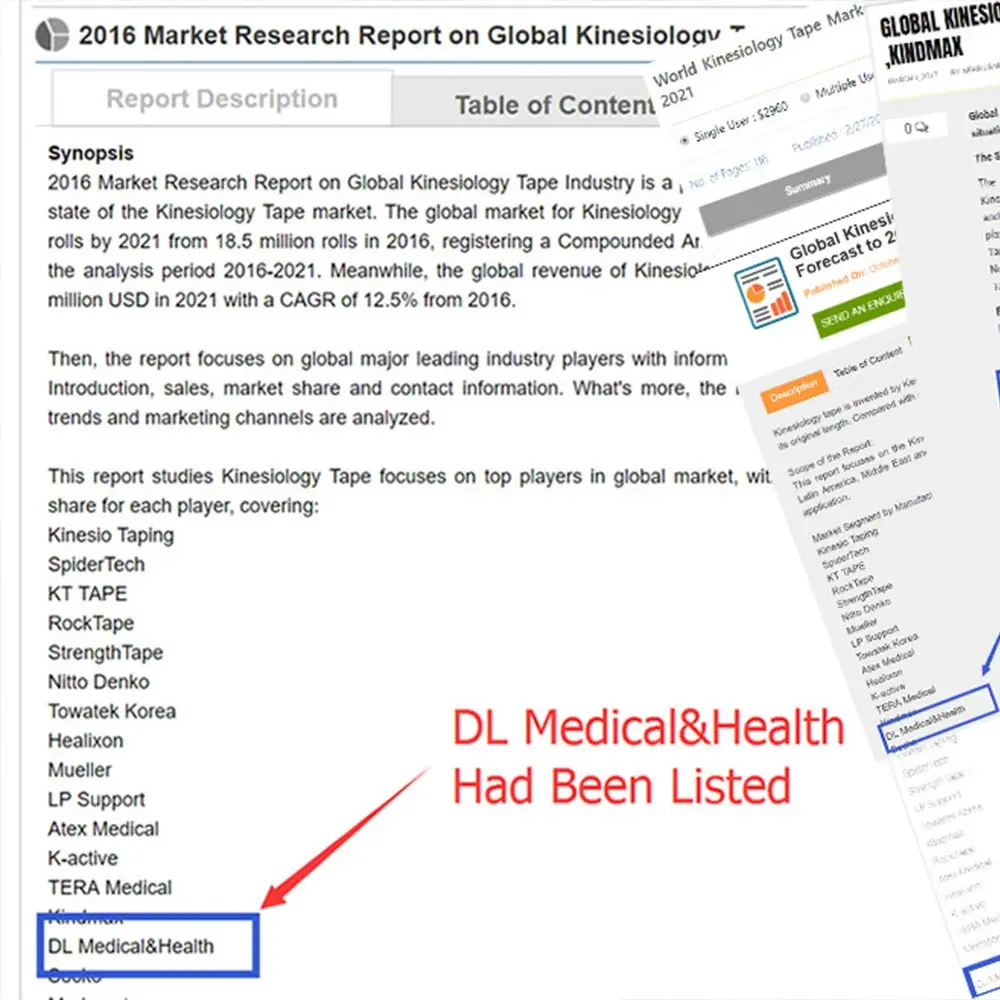This screenshot has width=1000, height=1000.
Task: Open the orange Description tab
Action: (x=794, y=391)
